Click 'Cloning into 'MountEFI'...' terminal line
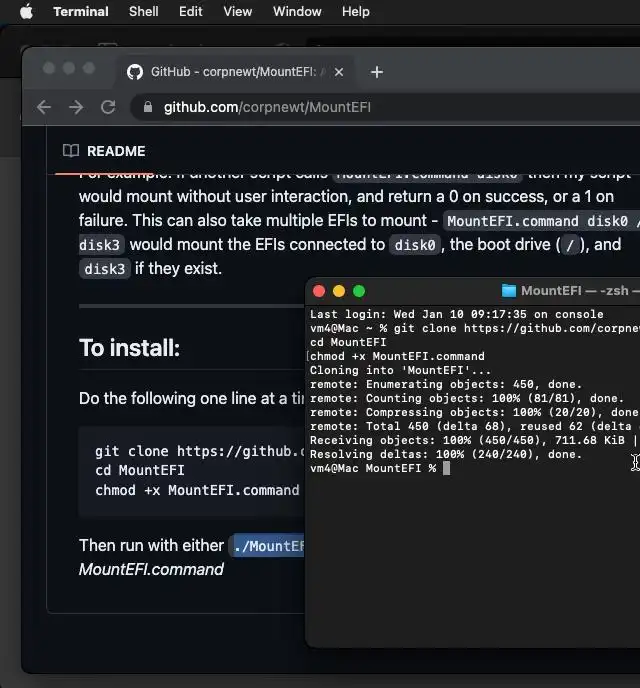Image resolution: width=640 pixels, height=688 pixels. (x=400, y=370)
